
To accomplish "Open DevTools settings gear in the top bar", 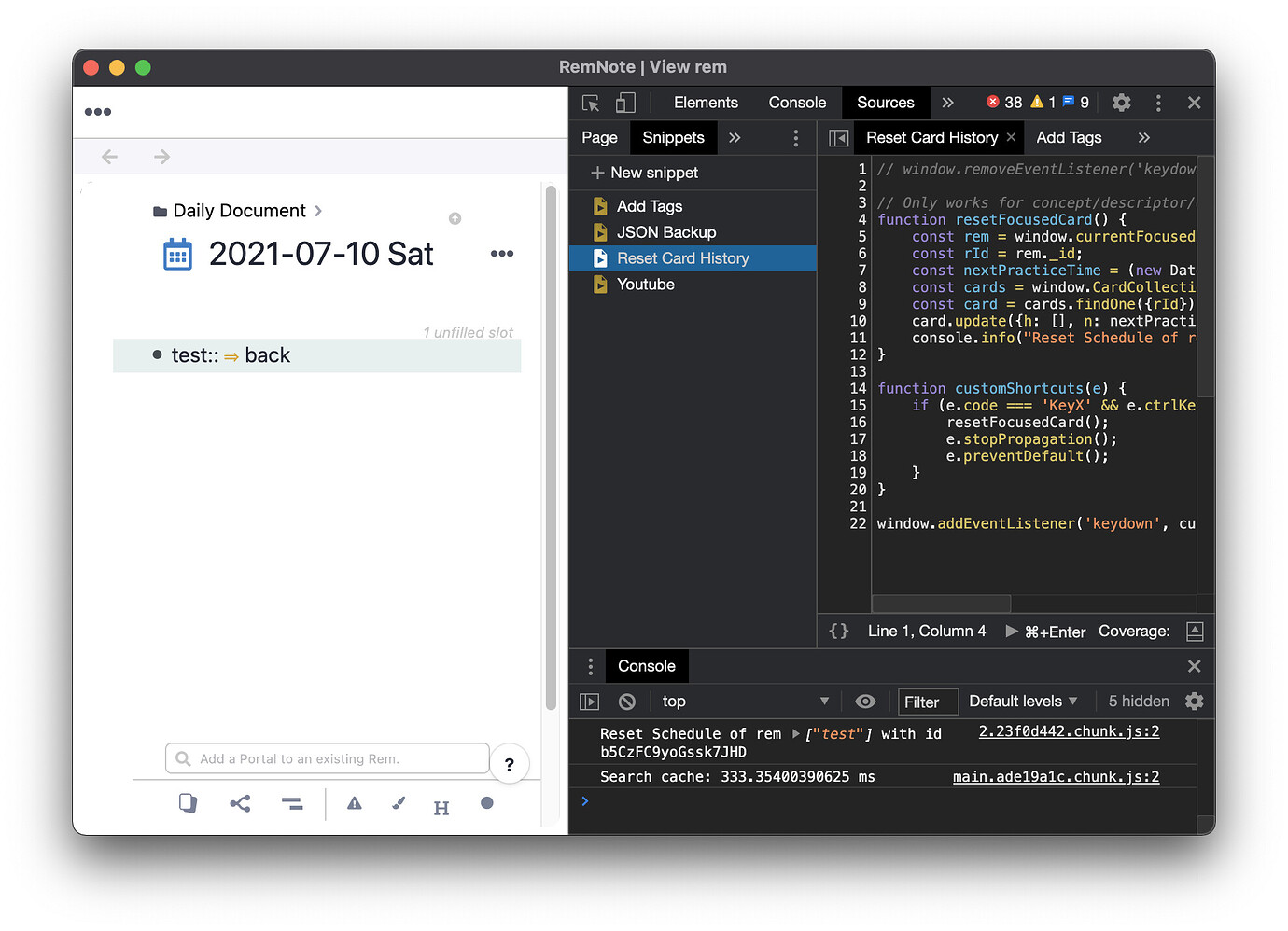I will click(x=1122, y=103).
